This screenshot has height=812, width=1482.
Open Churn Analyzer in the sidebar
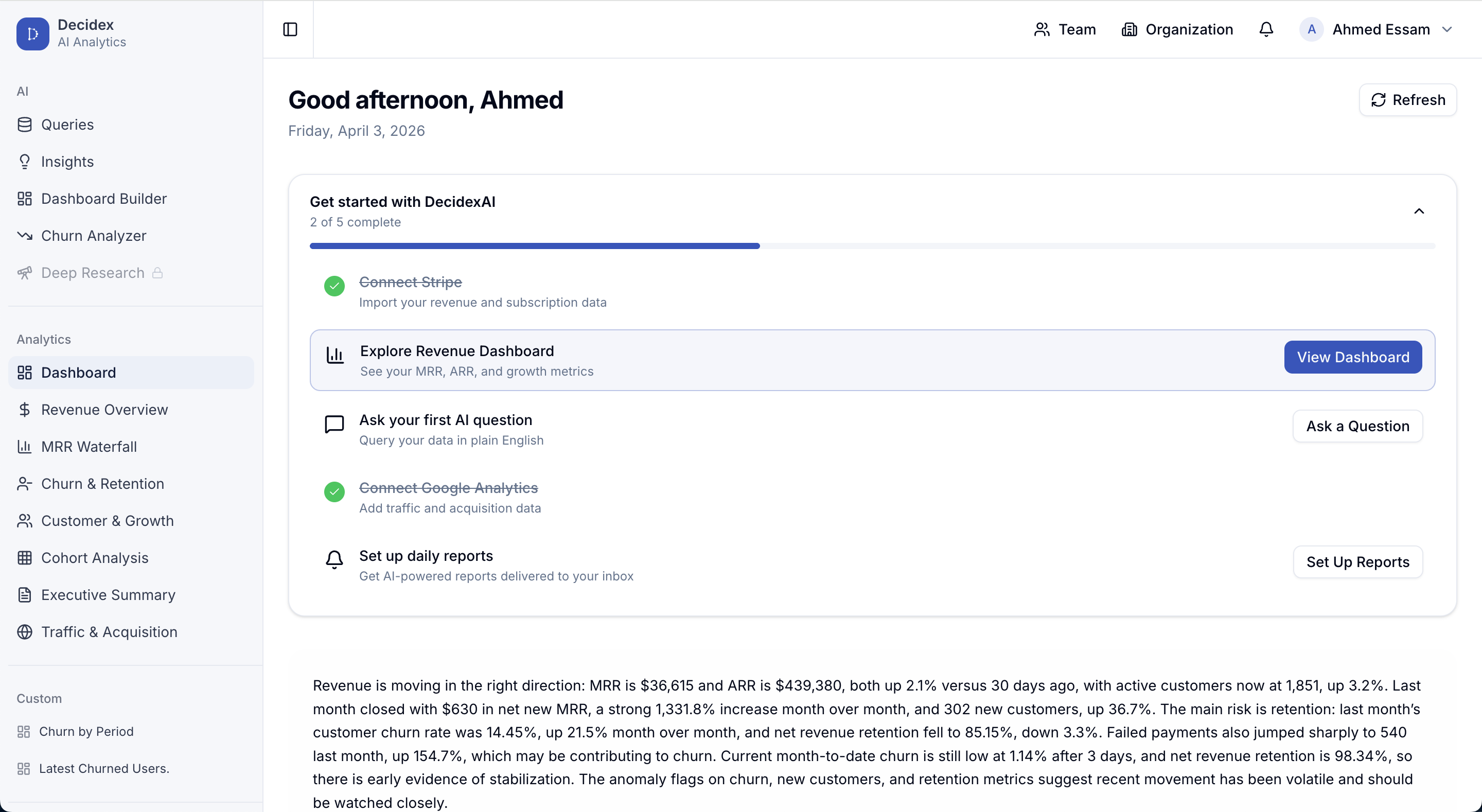94,236
